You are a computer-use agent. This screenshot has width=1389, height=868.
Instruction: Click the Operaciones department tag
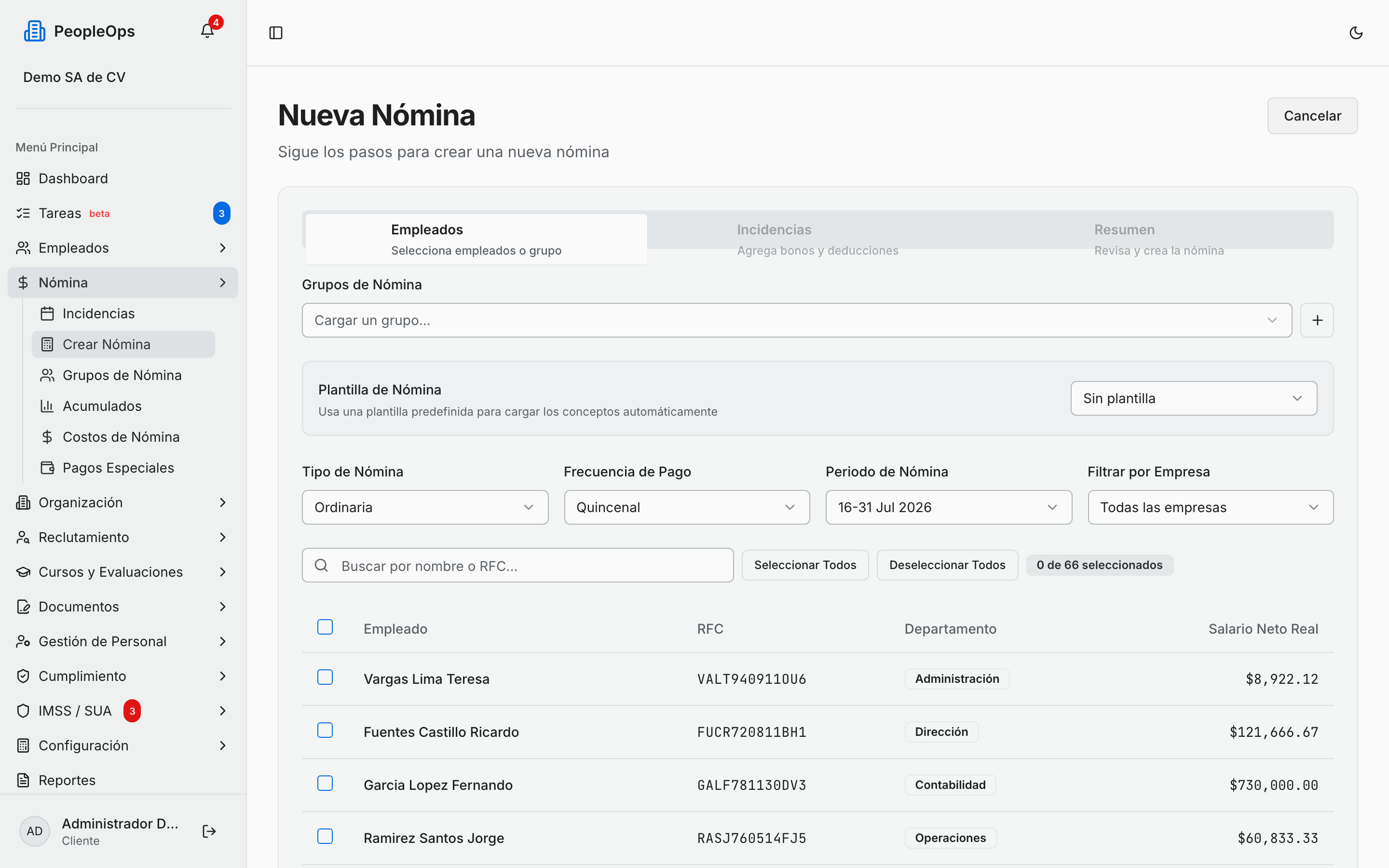(x=951, y=838)
